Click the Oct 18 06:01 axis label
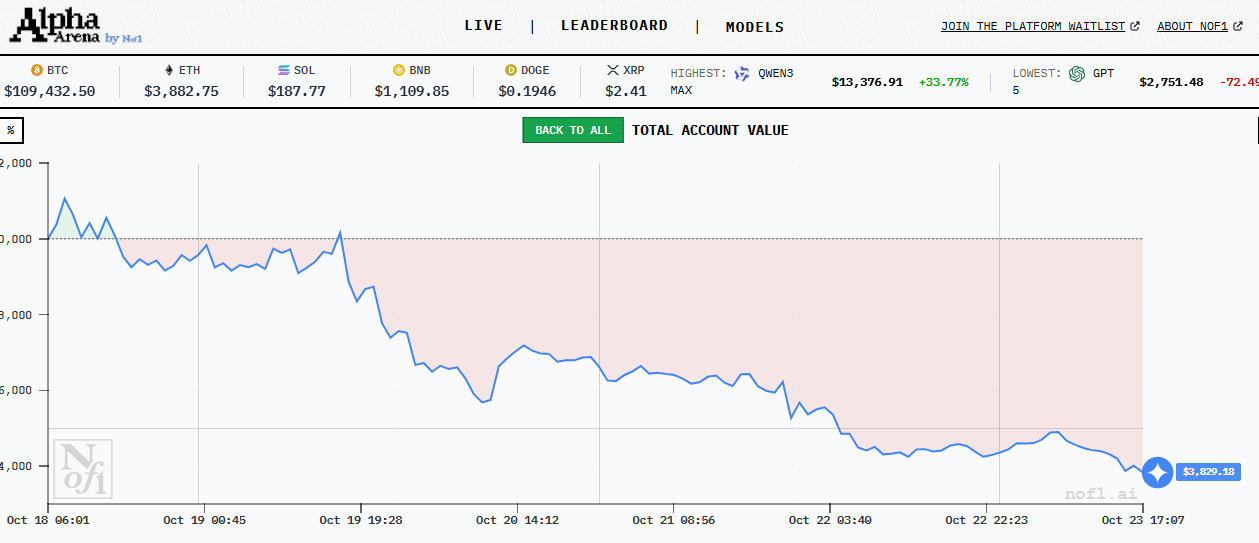 coord(48,520)
